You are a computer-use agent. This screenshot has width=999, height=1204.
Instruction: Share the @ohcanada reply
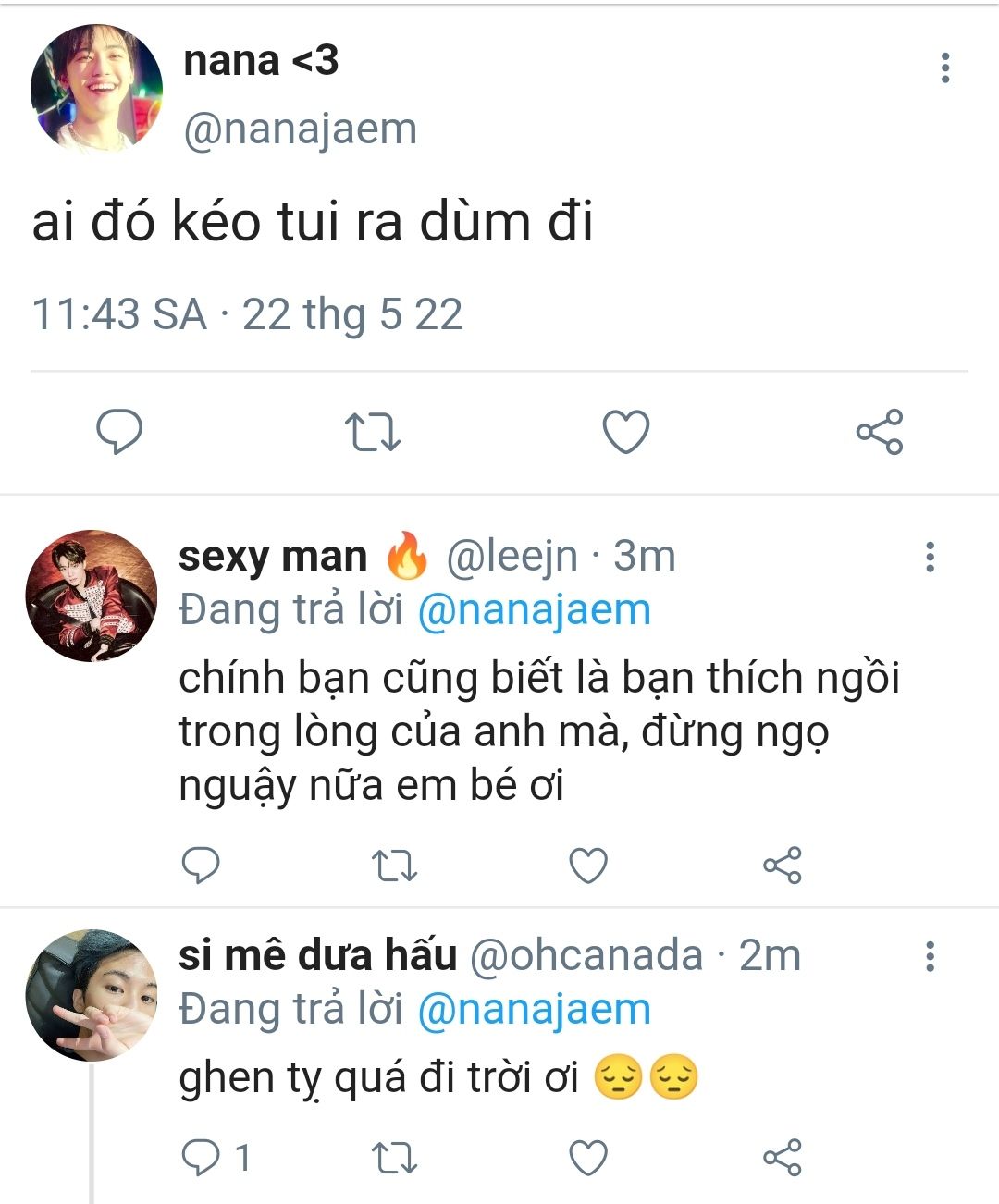(x=782, y=1158)
